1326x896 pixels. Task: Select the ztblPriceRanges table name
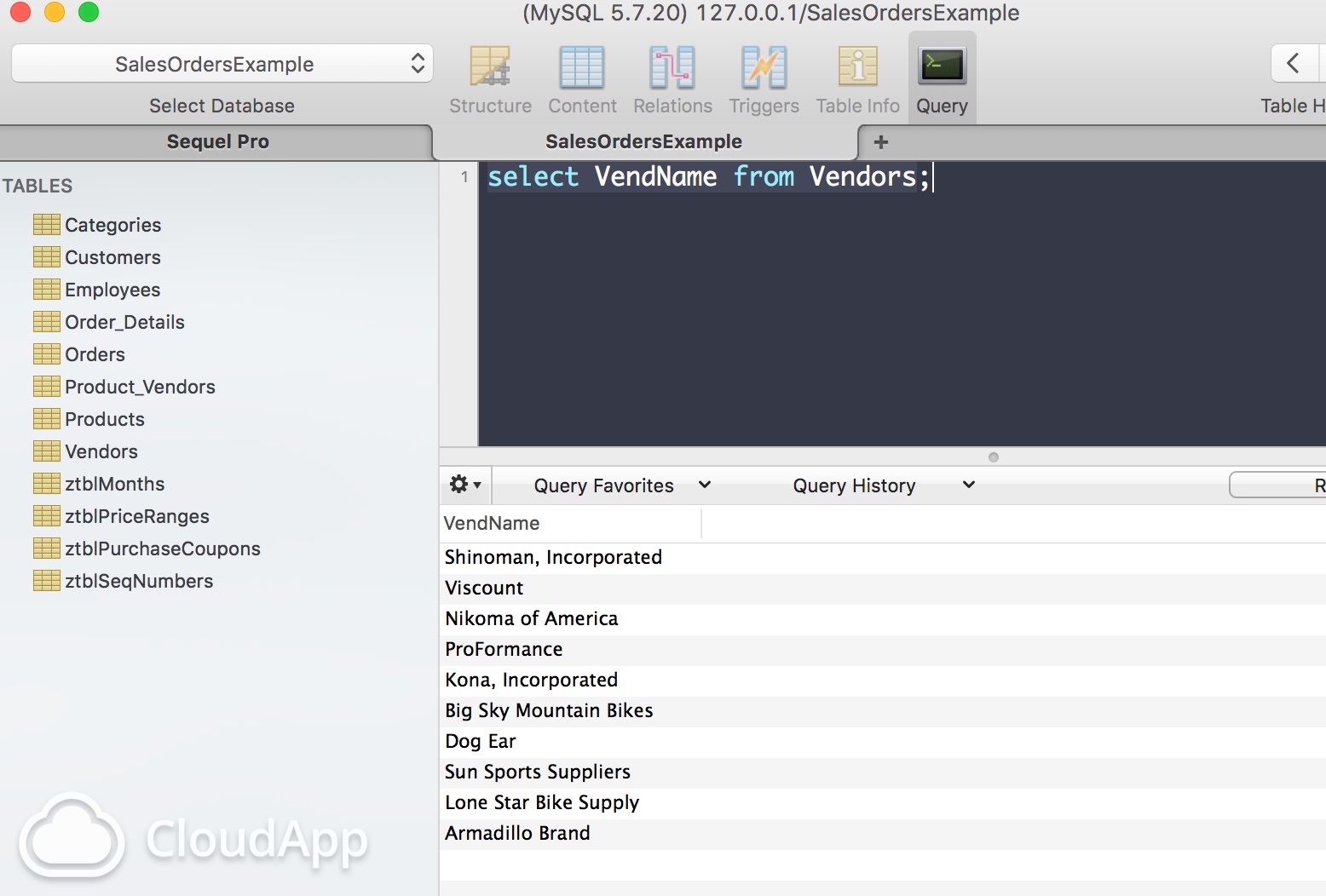[137, 516]
